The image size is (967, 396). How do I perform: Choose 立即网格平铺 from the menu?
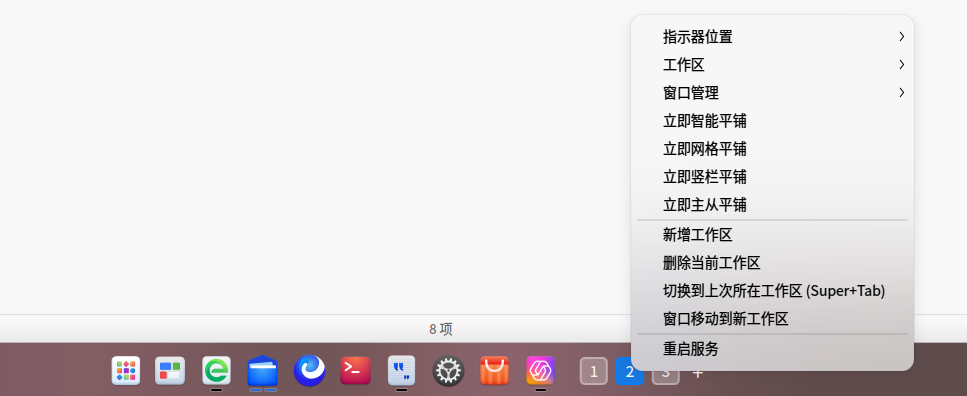coord(772,149)
